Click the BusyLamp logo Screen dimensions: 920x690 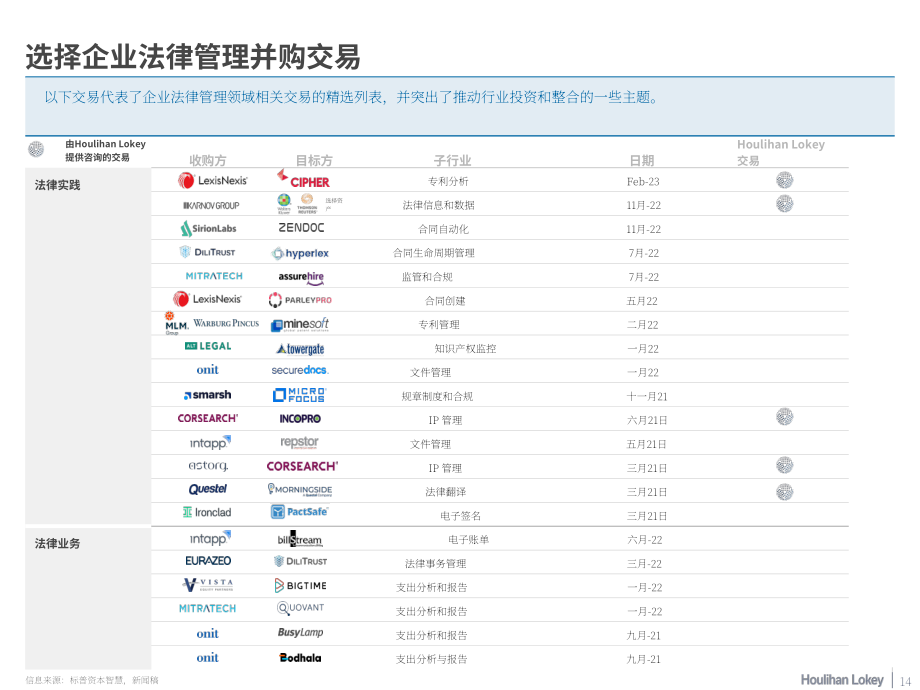point(300,632)
